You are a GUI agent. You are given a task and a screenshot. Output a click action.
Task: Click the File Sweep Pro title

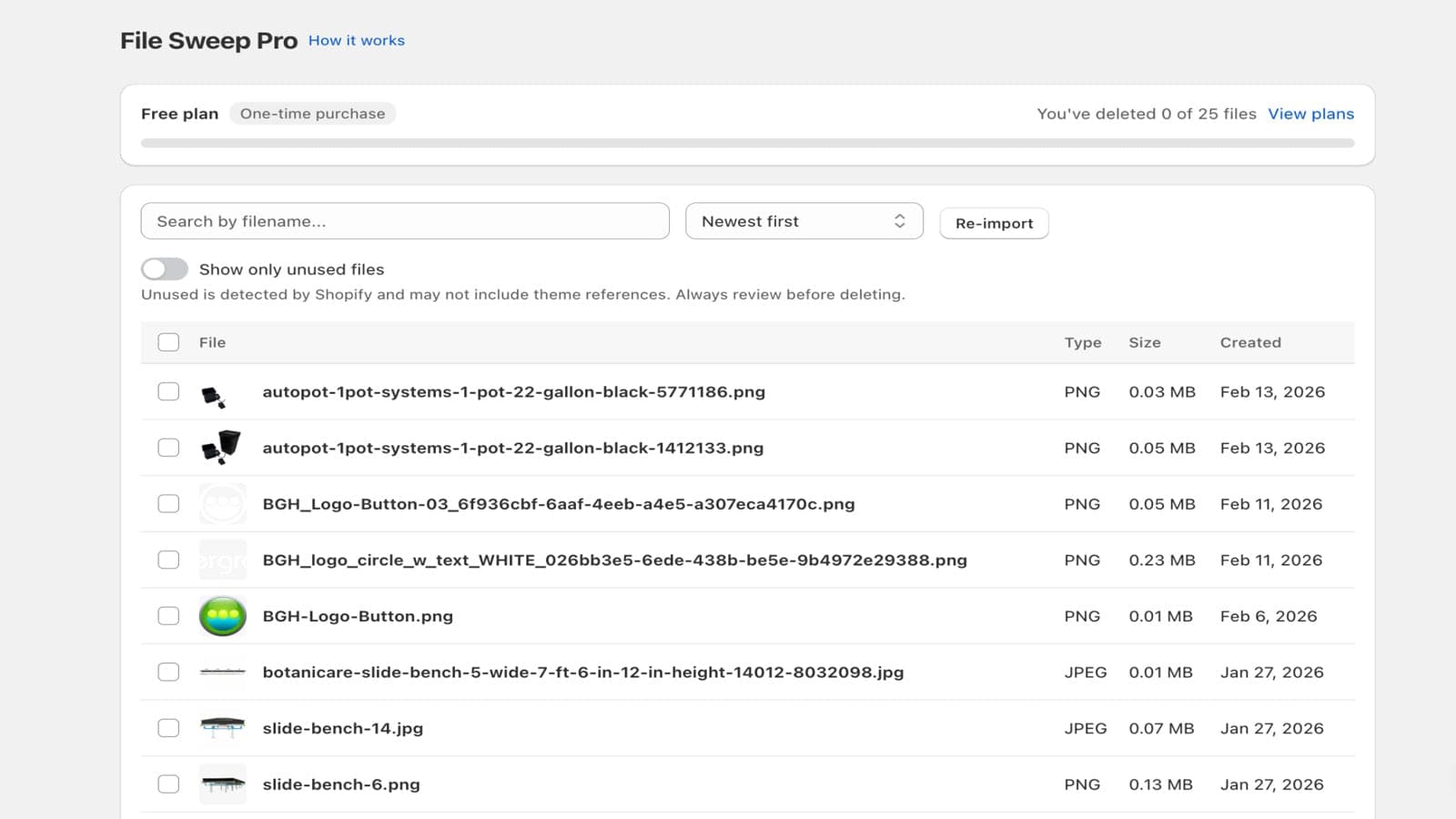208,41
